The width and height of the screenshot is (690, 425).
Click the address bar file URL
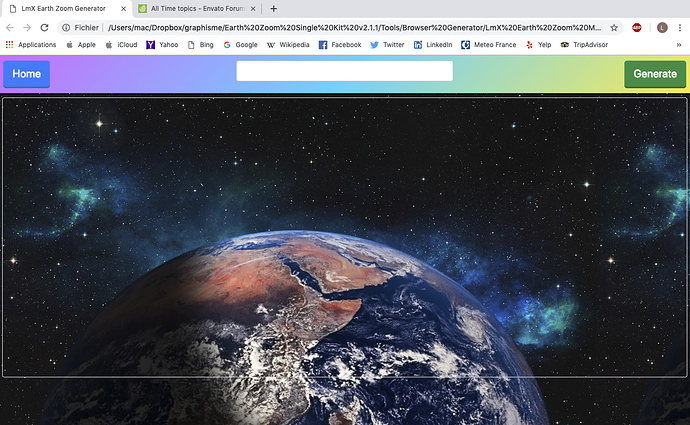pyautogui.click(x=354, y=27)
